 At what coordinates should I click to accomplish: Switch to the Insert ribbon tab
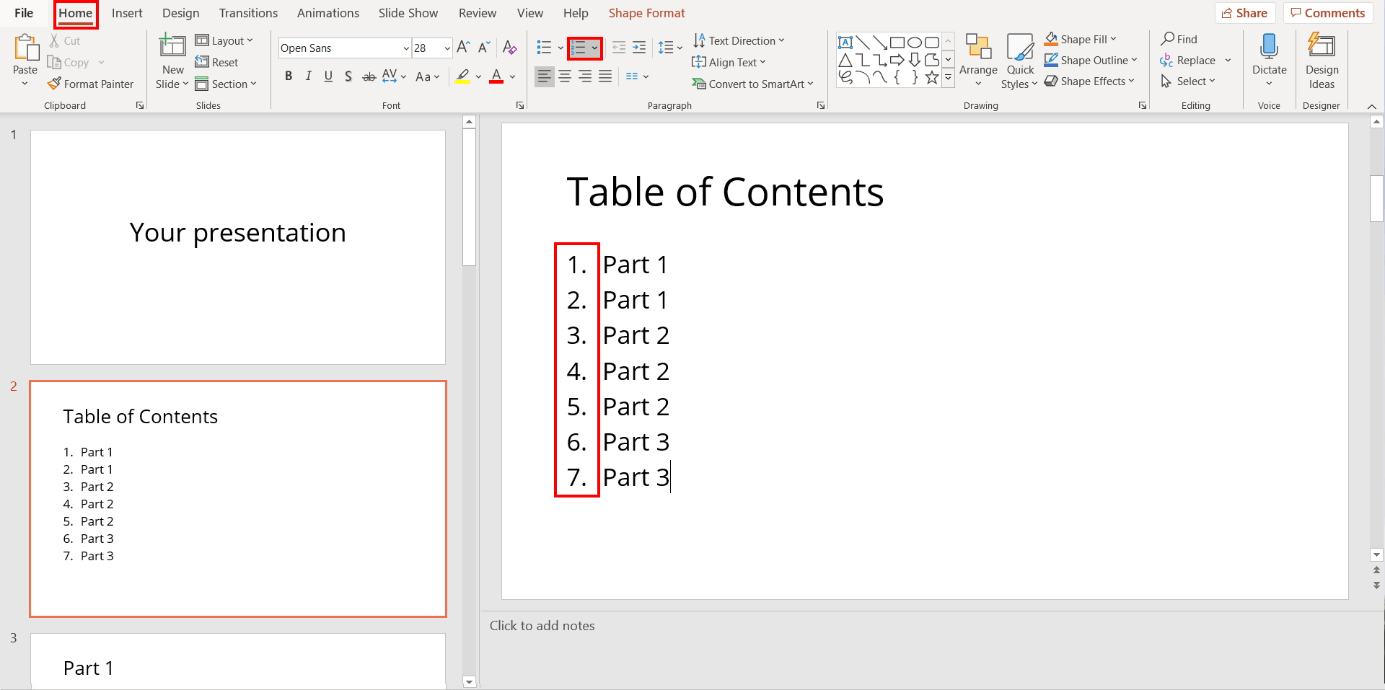coord(127,13)
